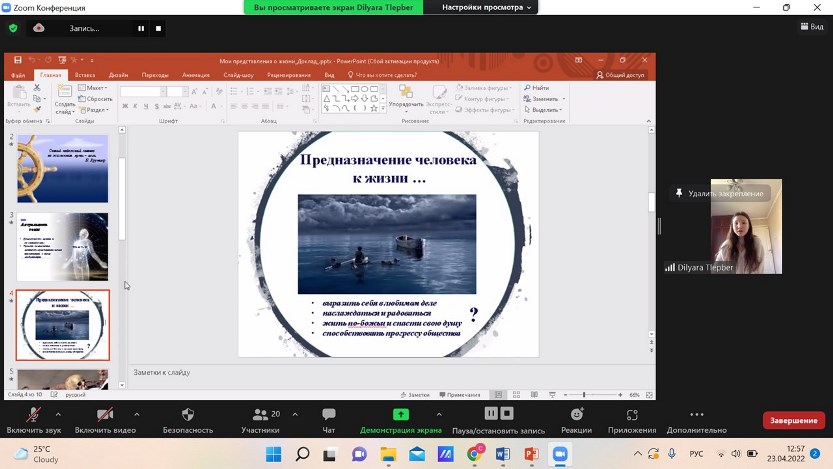Viewport: 833px width, 469px height.
Task: Switch to the Вставка ribbon tab
Action: (85, 75)
